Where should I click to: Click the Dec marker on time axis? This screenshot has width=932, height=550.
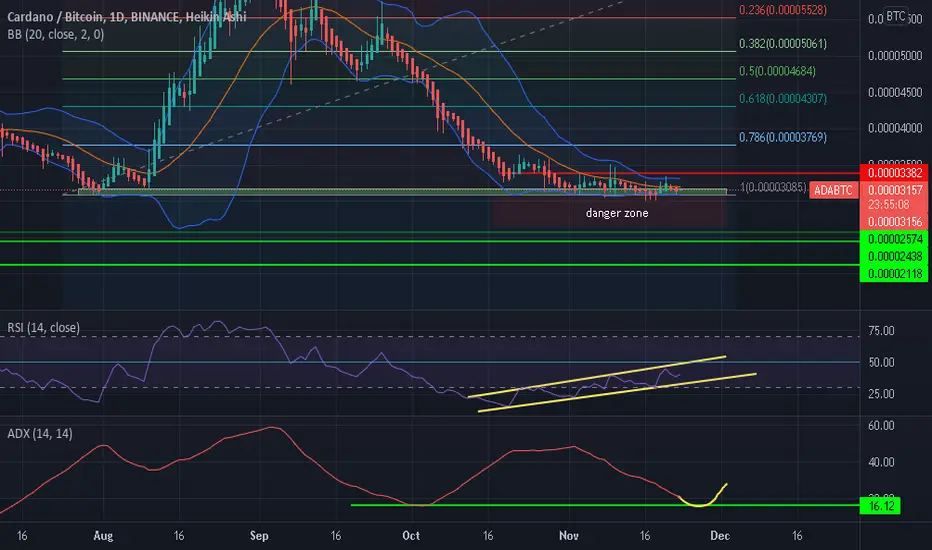click(x=720, y=536)
